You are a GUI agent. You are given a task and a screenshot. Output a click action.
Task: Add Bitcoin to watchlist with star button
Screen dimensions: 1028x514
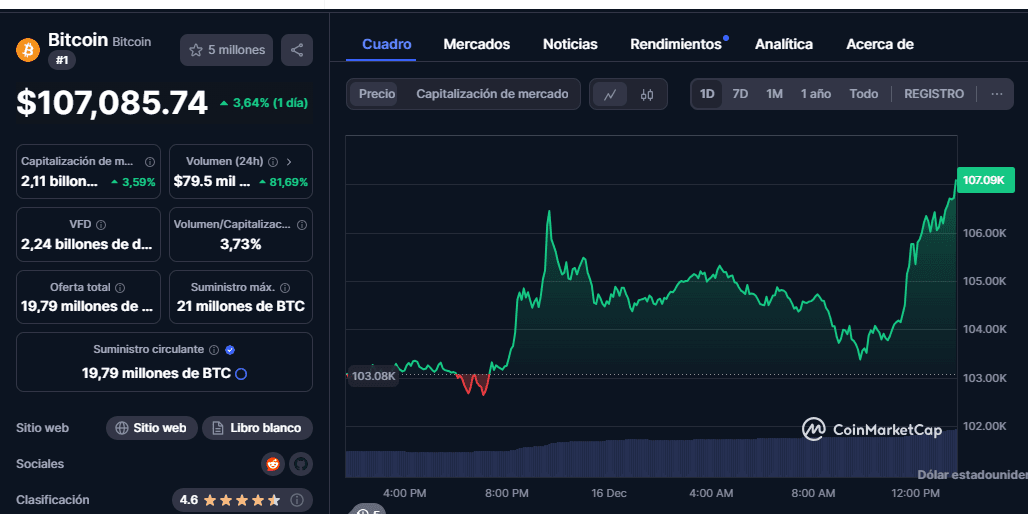227,50
